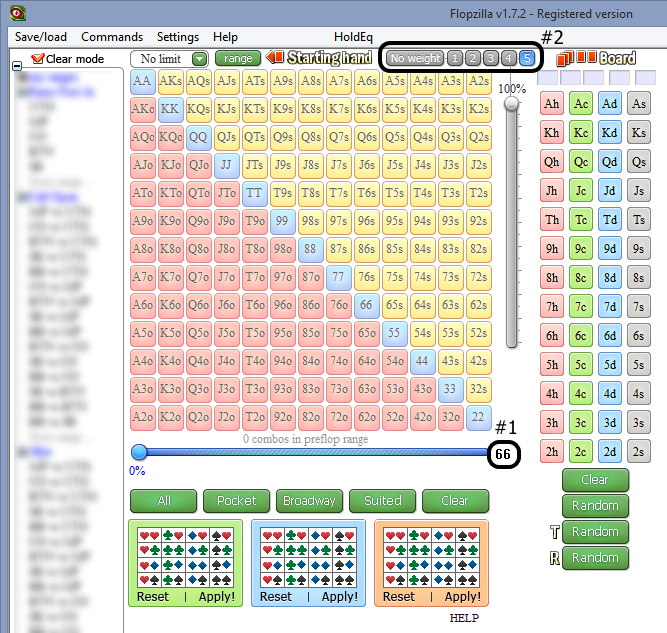
Task: Pick the Ac board card
Action: [x=581, y=103]
